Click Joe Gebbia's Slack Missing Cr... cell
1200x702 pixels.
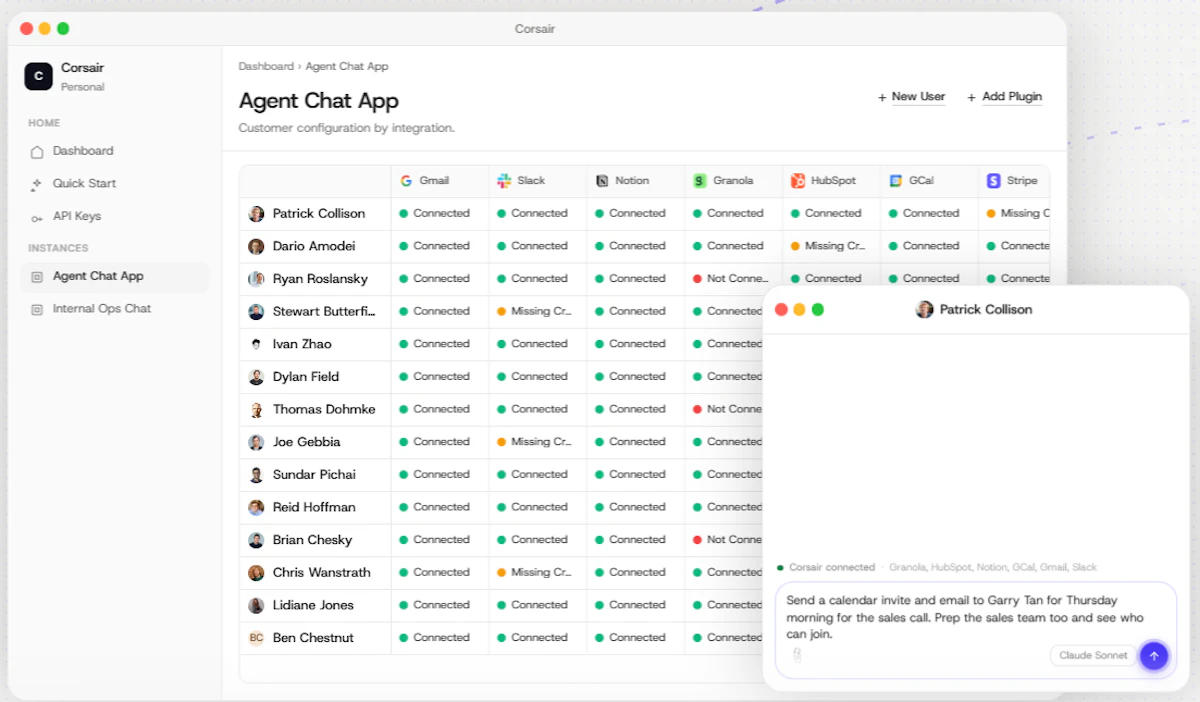coord(539,442)
